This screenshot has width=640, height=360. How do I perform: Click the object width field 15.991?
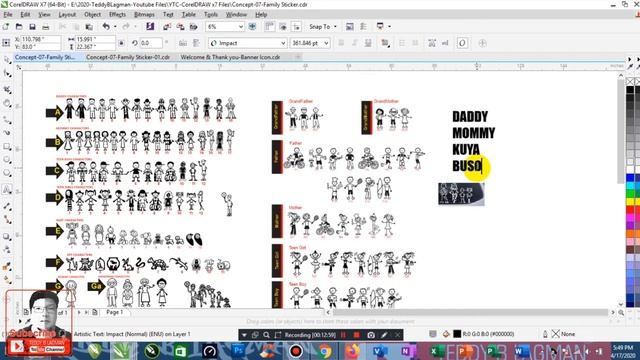click(95, 39)
